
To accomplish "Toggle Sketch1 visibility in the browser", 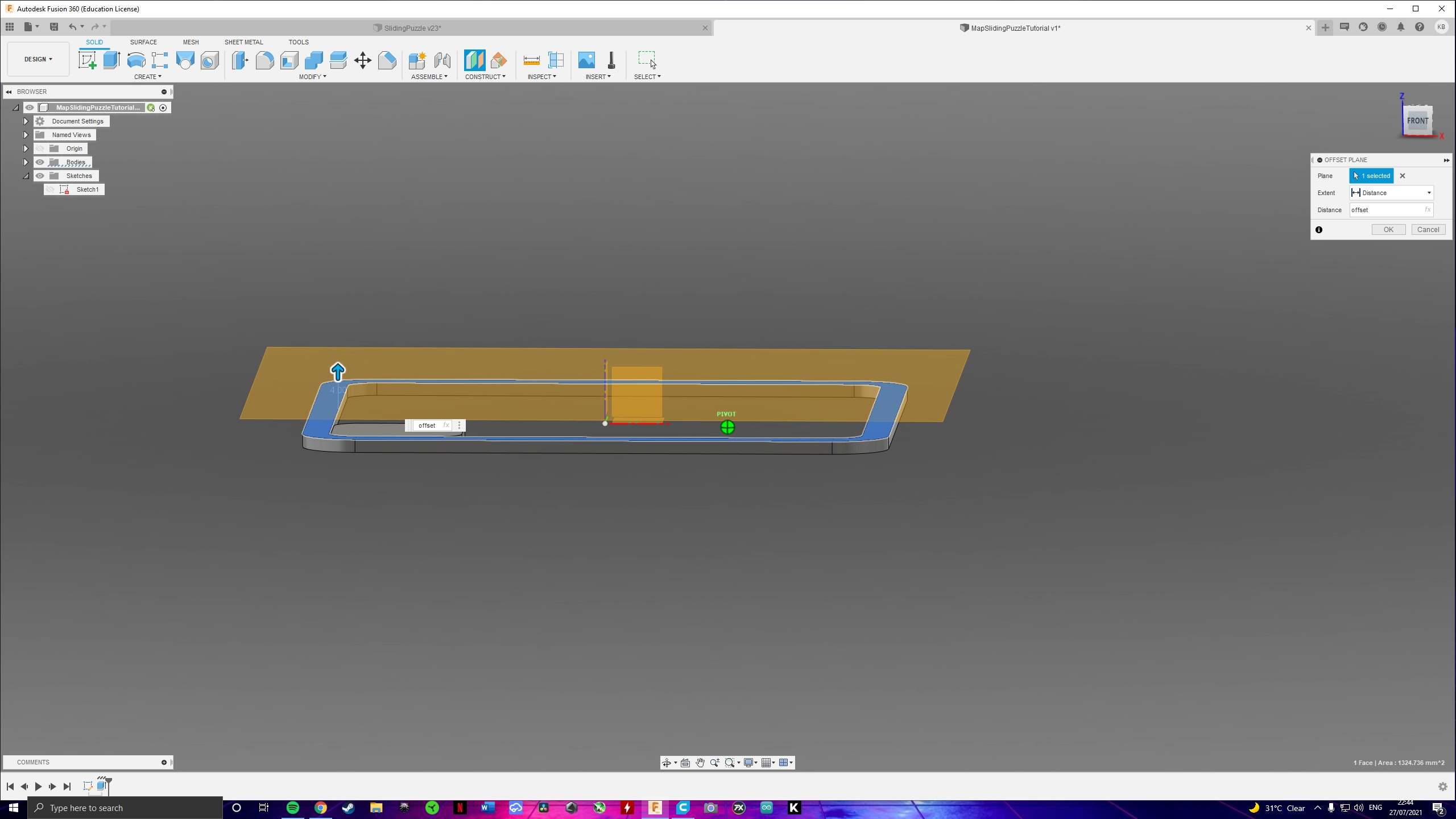I will (x=50, y=189).
